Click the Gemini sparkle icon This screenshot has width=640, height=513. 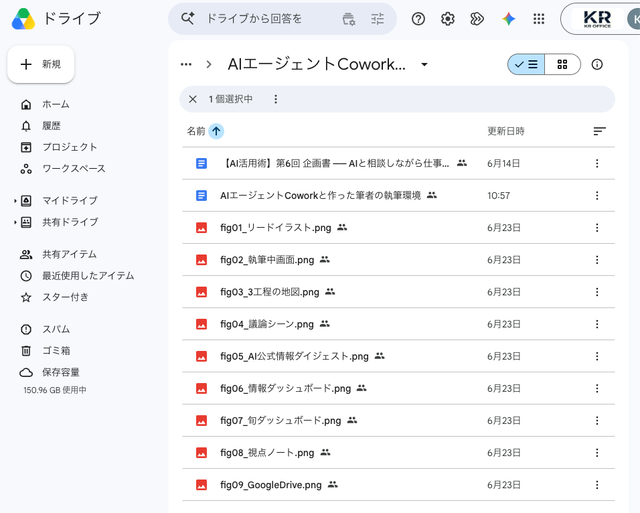tap(509, 19)
